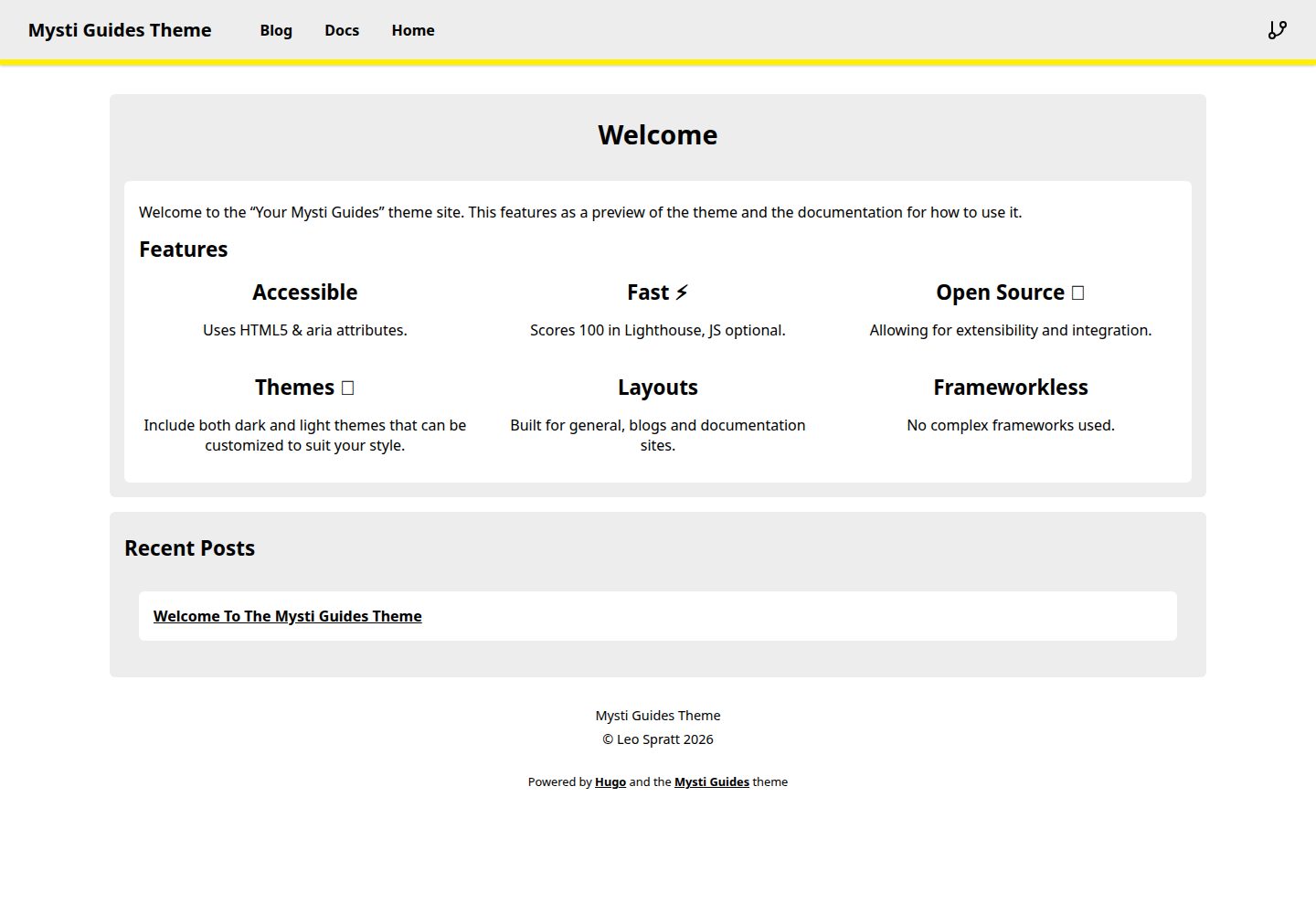Click the Features heading
This screenshot has height=914, width=1316.
coord(184,250)
